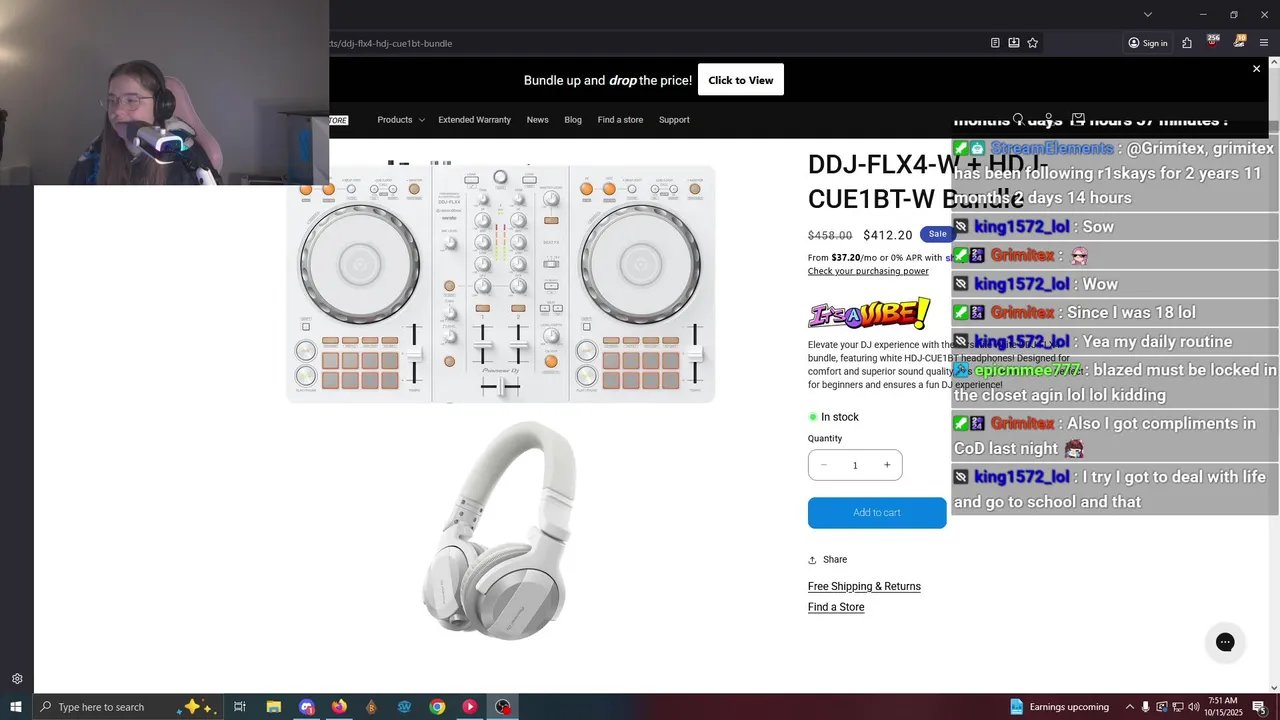Click the taskbar clock showing 7:51 AM
Image resolution: width=1280 pixels, height=720 pixels.
[x=1225, y=707]
